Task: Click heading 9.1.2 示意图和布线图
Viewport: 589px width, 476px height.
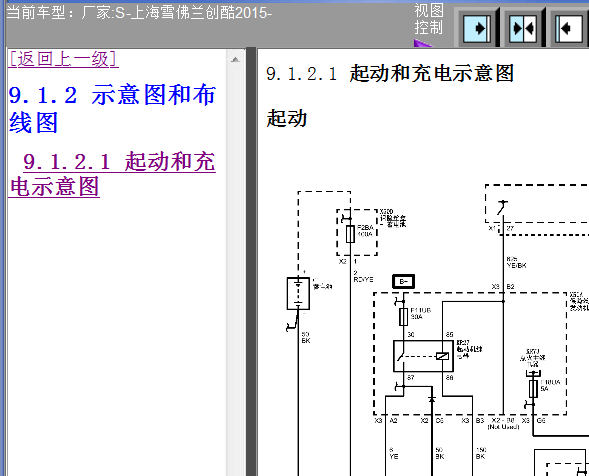Action: coord(112,109)
